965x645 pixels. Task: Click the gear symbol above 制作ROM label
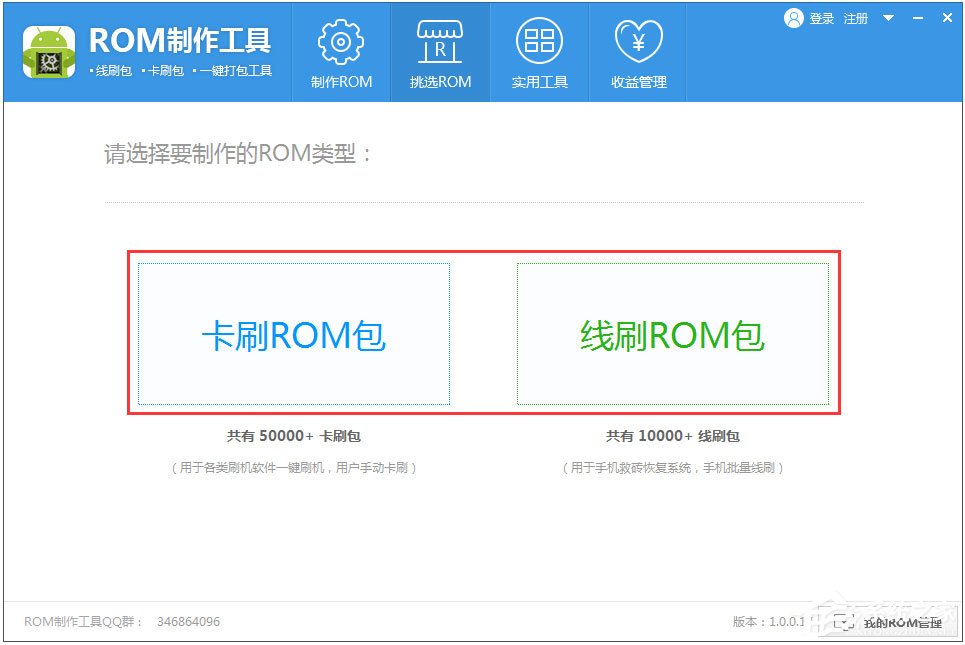coord(340,40)
